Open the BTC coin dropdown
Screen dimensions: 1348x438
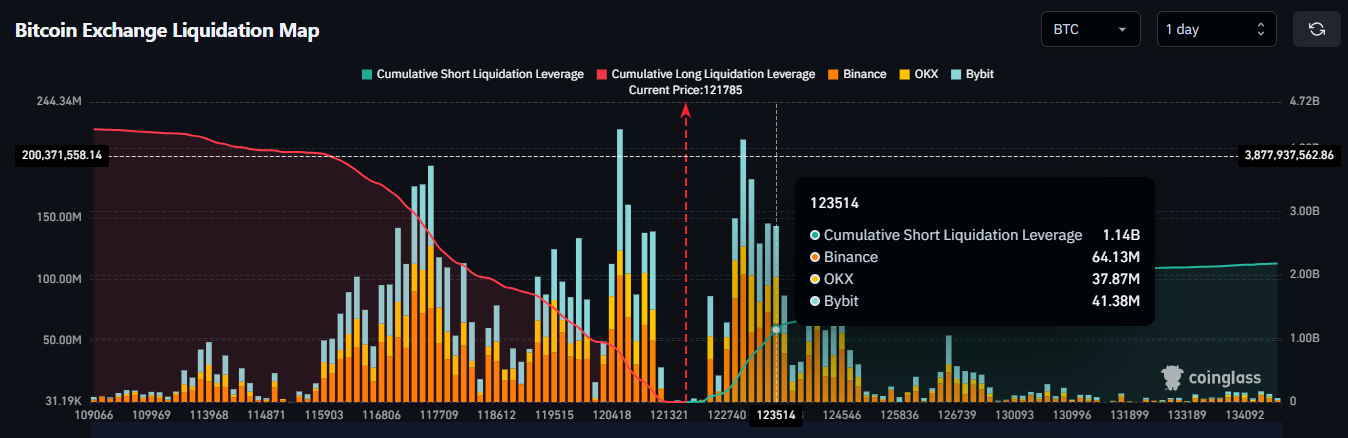[x=1091, y=29]
